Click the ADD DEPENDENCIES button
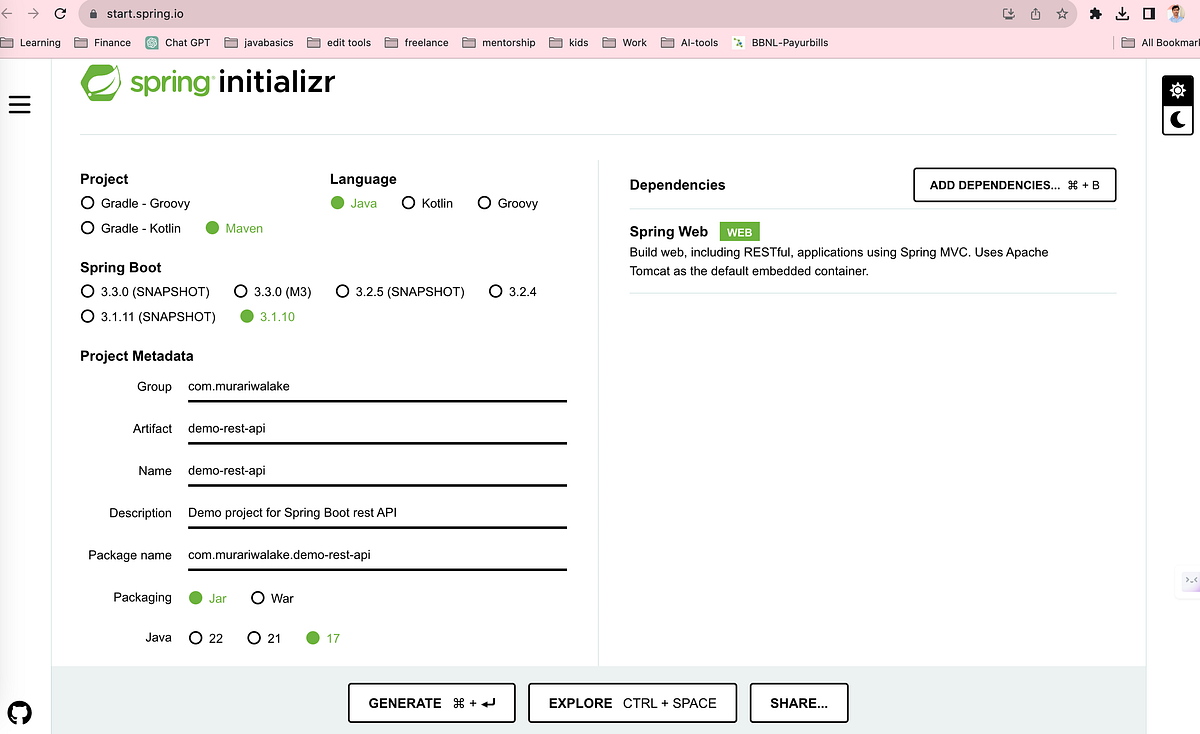 [1014, 185]
